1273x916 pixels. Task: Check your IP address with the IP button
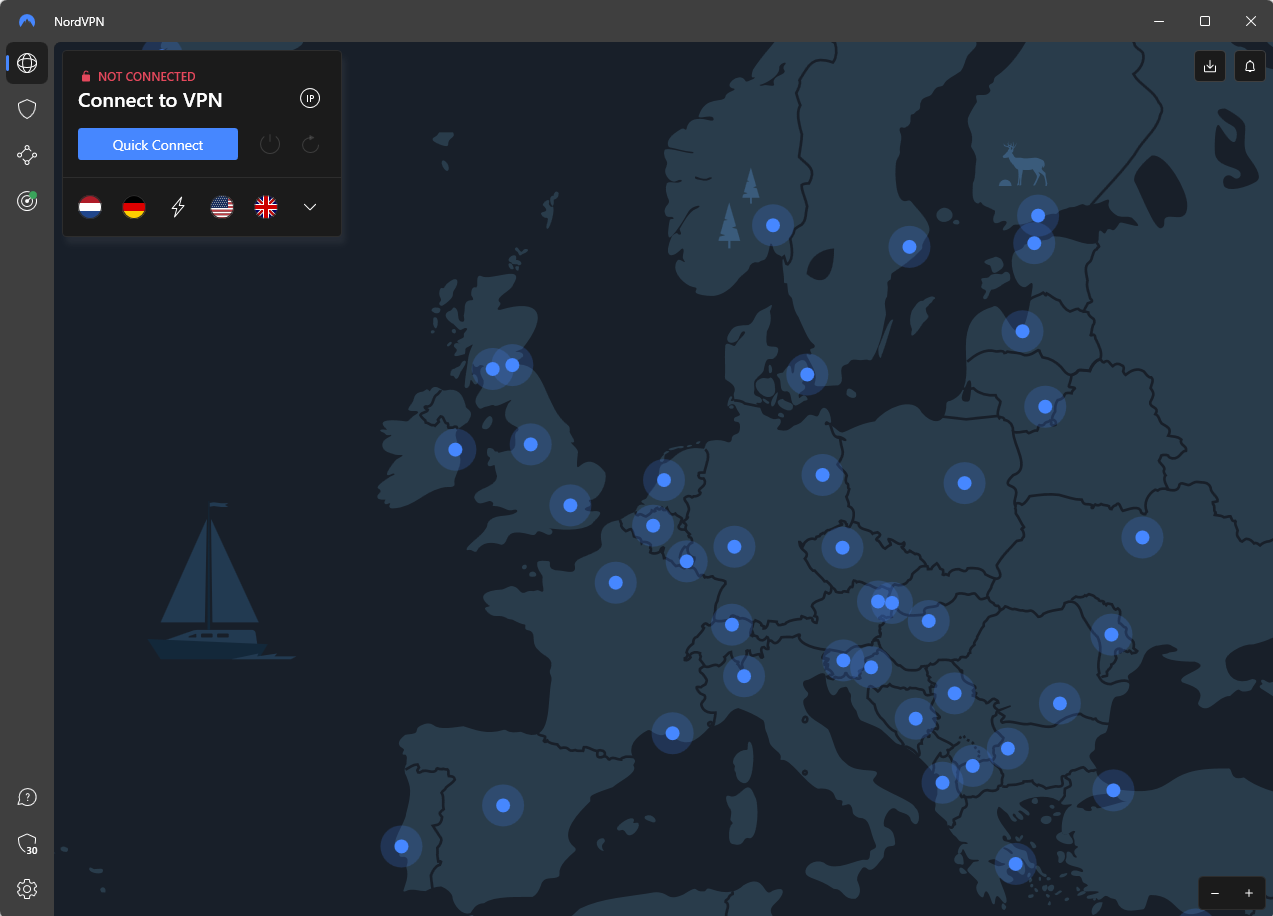pyautogui.click(x=310, y=98)
